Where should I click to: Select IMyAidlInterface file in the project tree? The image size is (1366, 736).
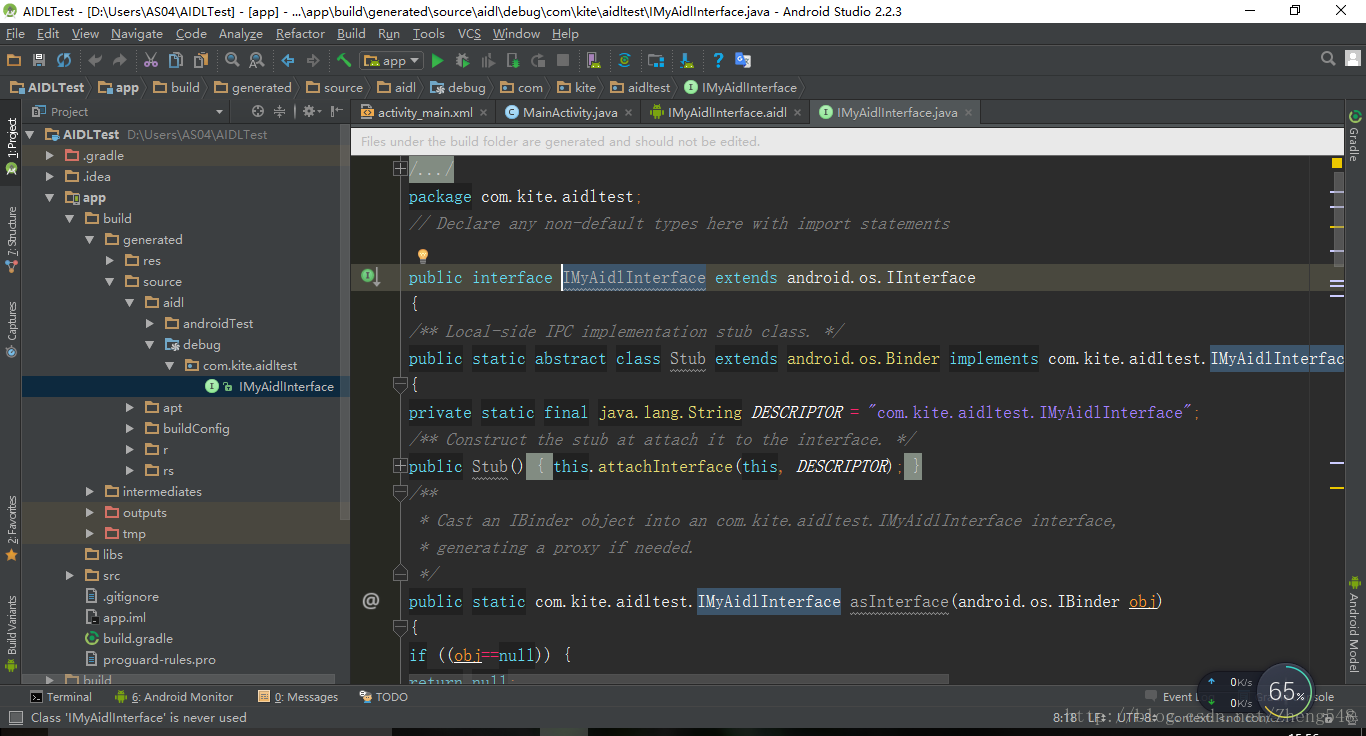tap(270, 387)
